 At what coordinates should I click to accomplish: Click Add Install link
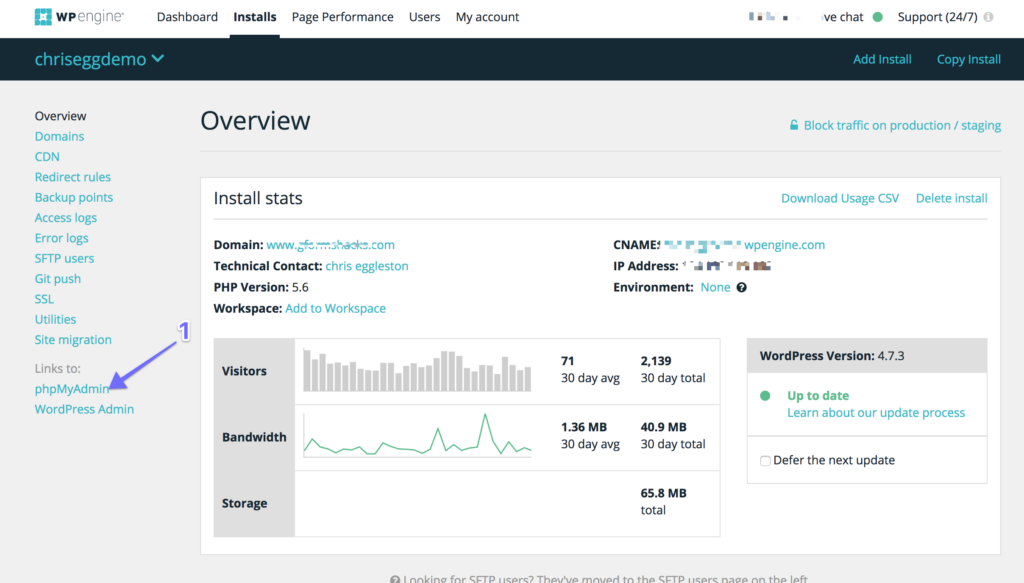882,59
